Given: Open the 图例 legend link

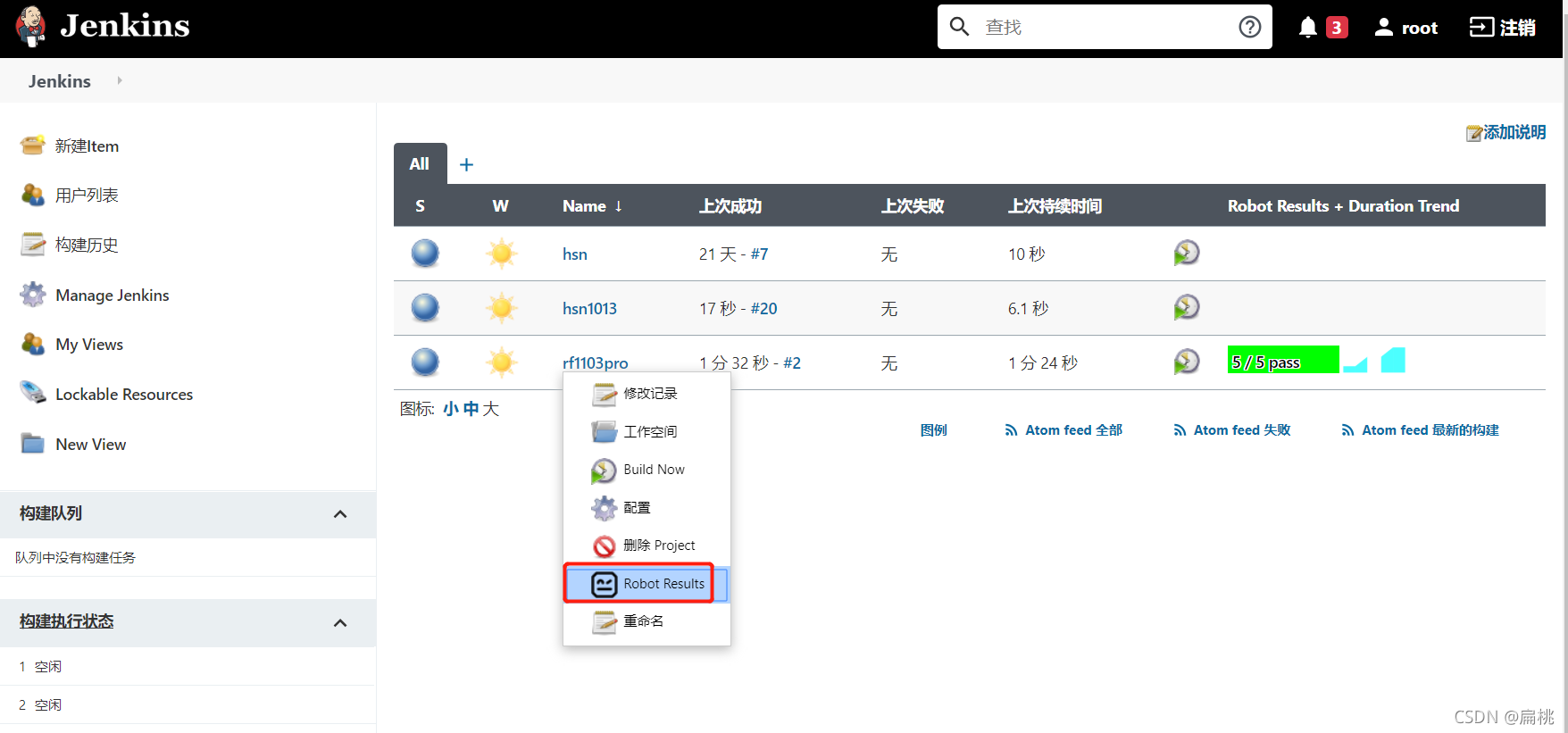Looking at the screenshot, I should coord(934,429).
